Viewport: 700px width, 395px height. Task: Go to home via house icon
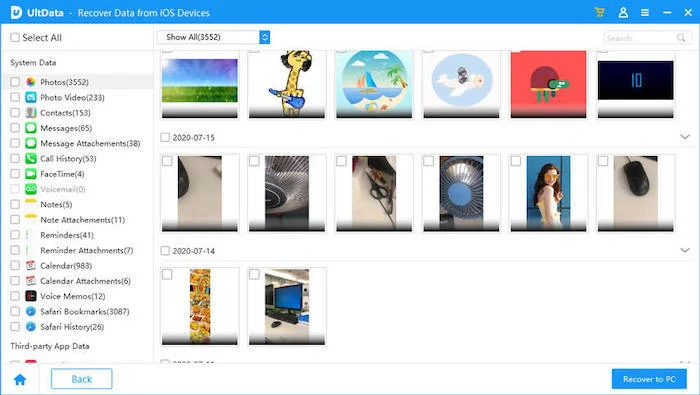[x=20, y=379]
